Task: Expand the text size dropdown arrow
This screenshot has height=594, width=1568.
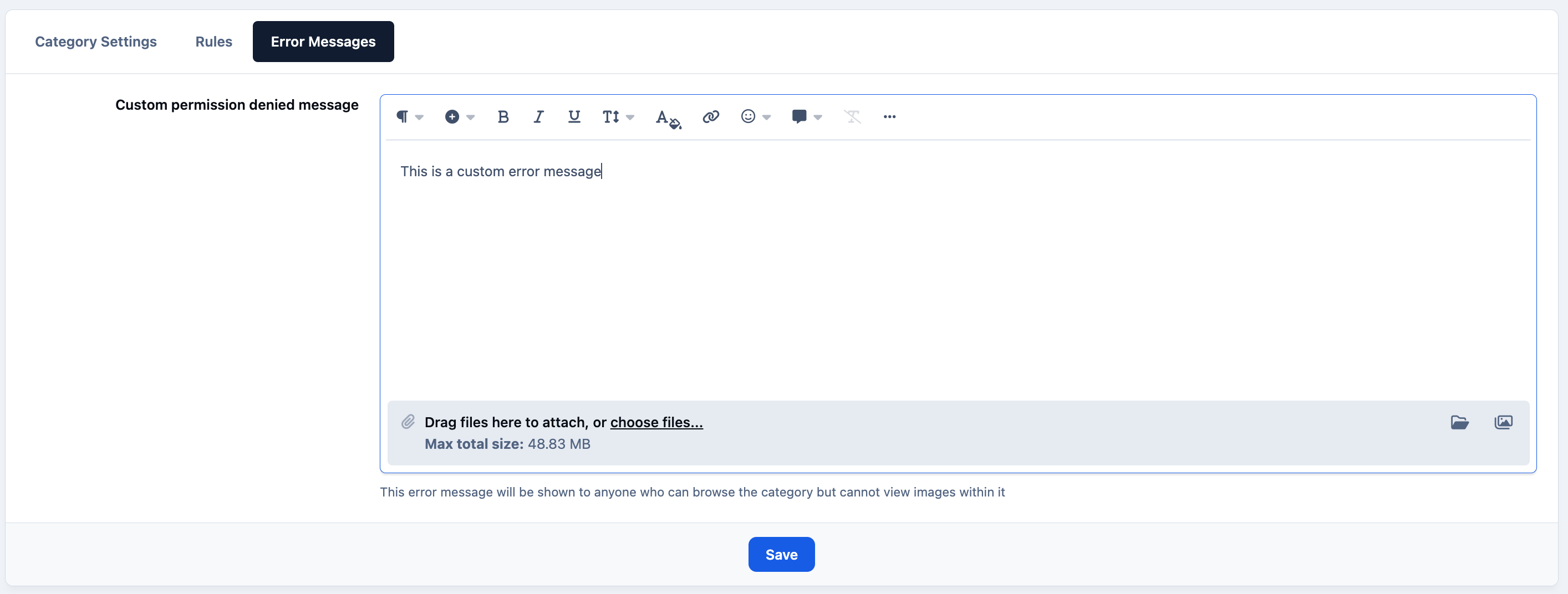Action: (630, 117)
